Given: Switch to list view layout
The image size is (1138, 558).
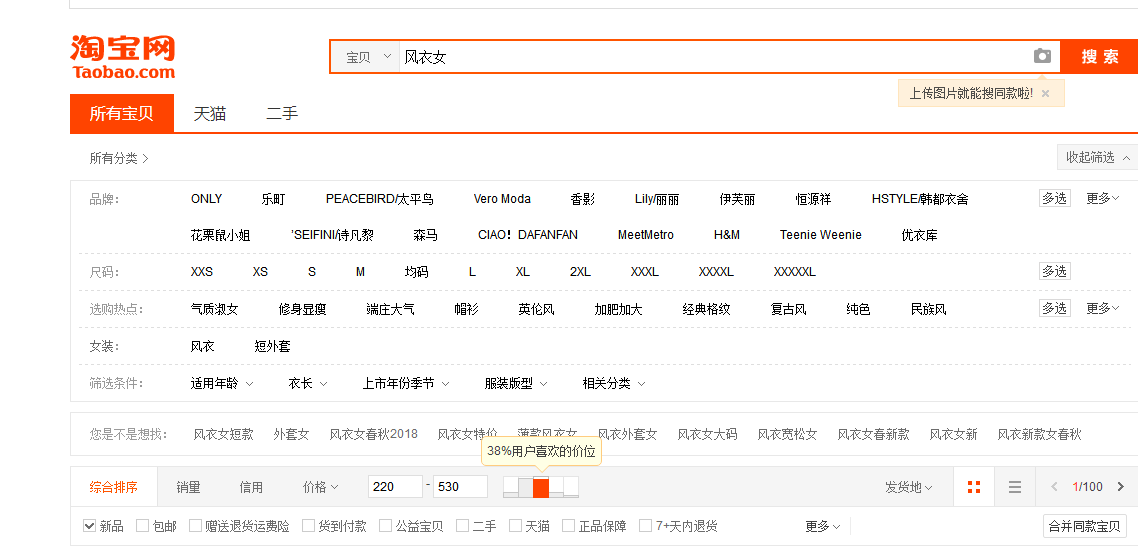Looking at the screenshot, I should tap(1015, 487).
